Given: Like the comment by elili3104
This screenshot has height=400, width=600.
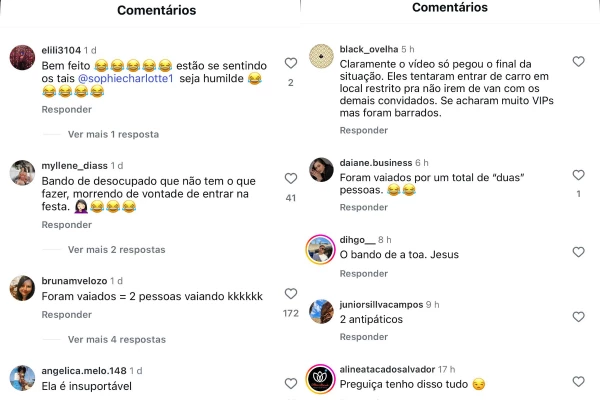Looking at the screenshot, I should coord(291,63).
